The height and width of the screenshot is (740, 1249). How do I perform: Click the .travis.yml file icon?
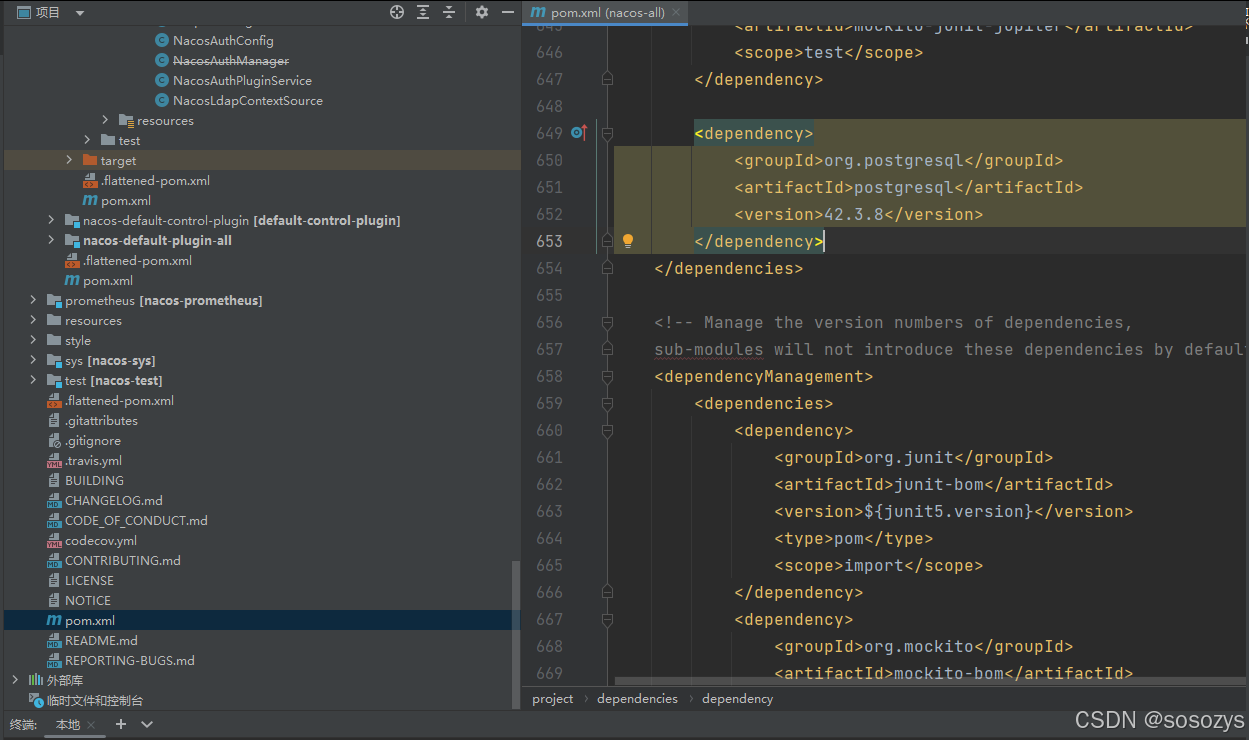pyautogui.click(x=54, y=460)
